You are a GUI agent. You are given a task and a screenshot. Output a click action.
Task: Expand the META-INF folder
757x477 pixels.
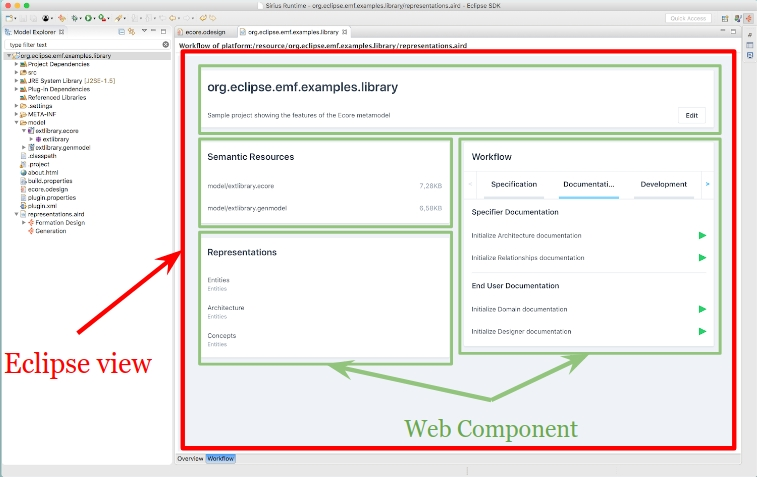tap(16, 114)
